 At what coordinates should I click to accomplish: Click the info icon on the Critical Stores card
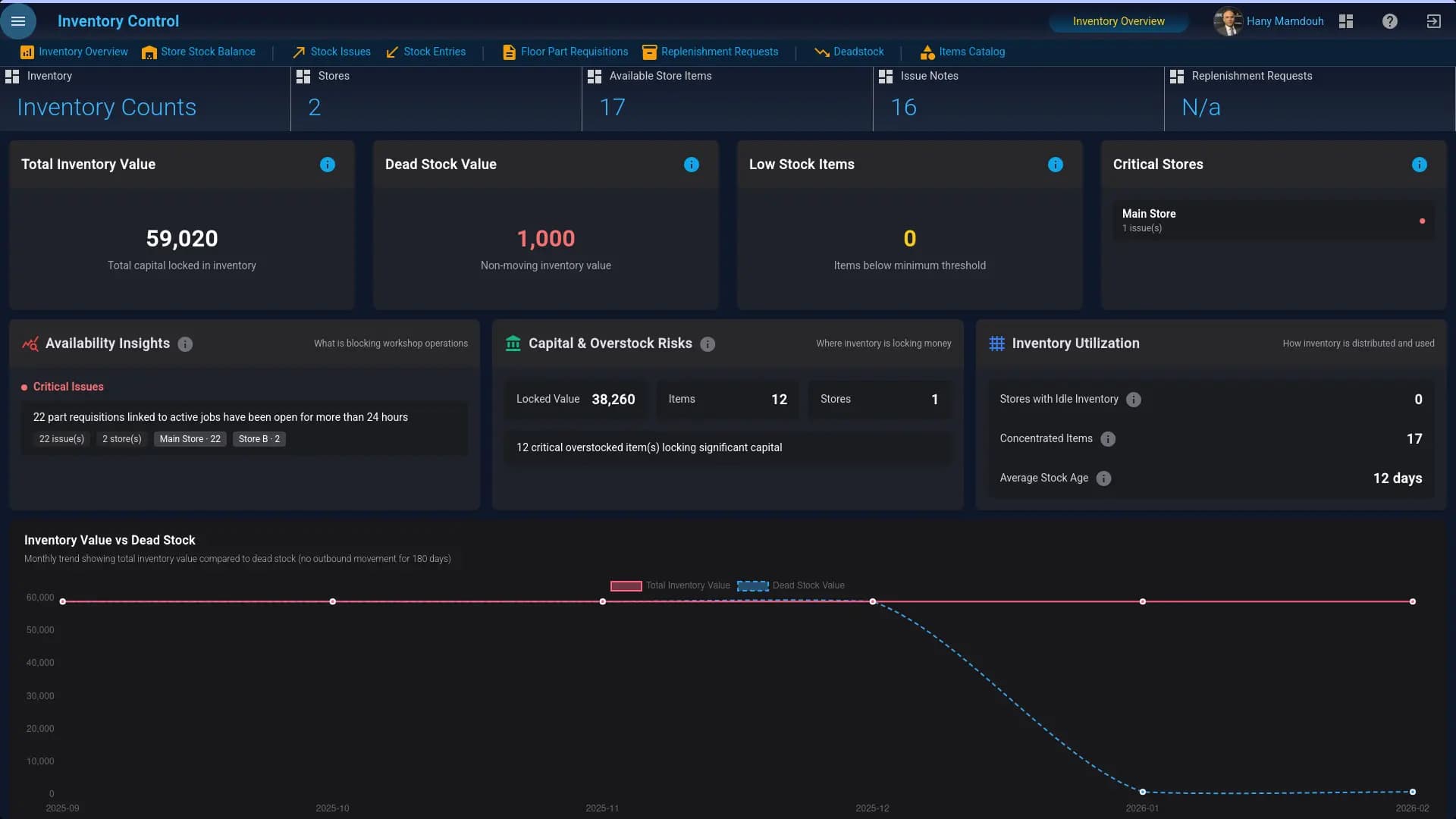(1420, 165)
